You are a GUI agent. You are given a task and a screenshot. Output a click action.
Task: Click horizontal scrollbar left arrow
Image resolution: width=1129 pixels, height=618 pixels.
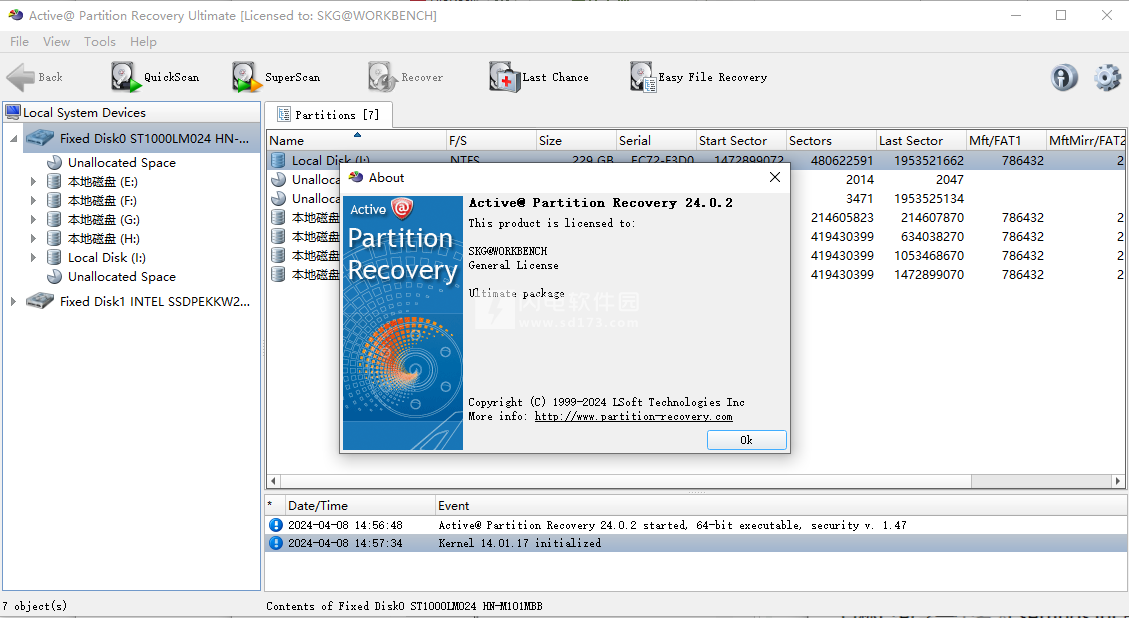coord(273,481)
